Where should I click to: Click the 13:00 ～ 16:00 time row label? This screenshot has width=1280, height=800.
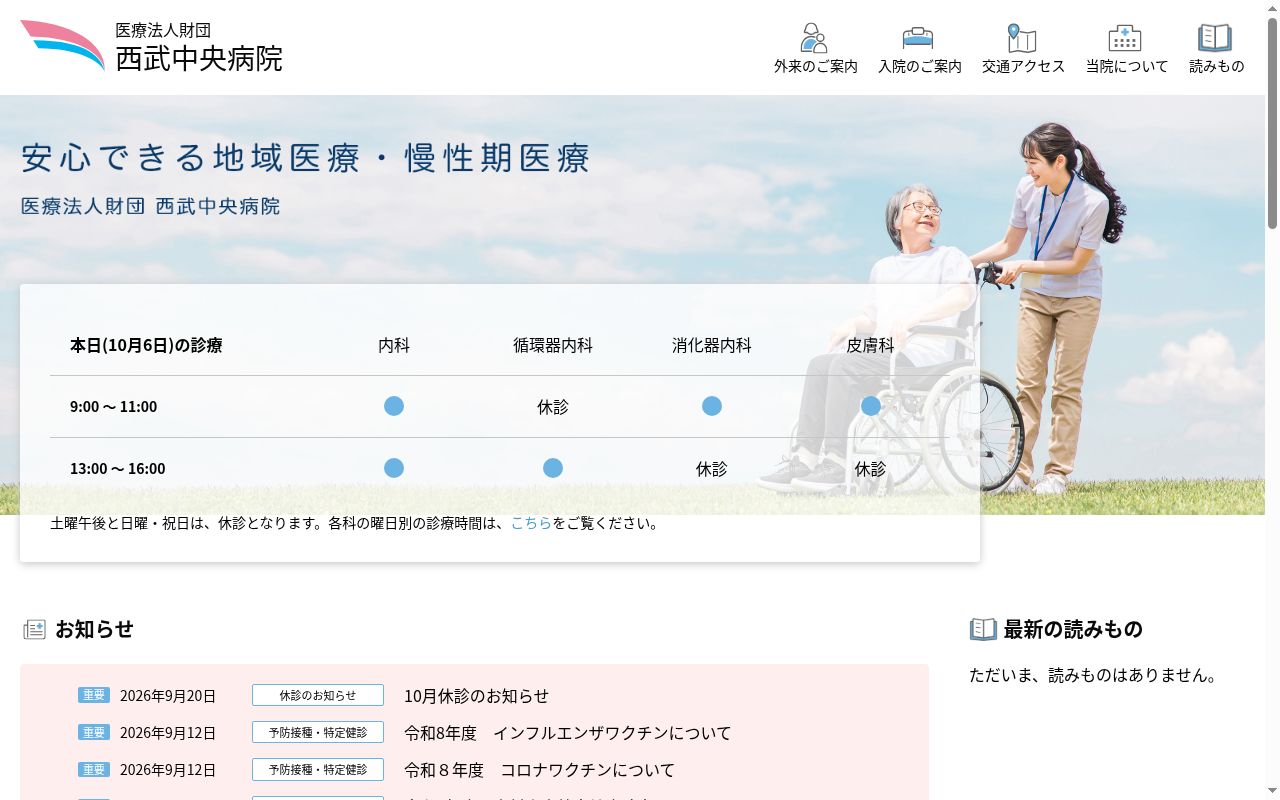(x=117, y=468)
